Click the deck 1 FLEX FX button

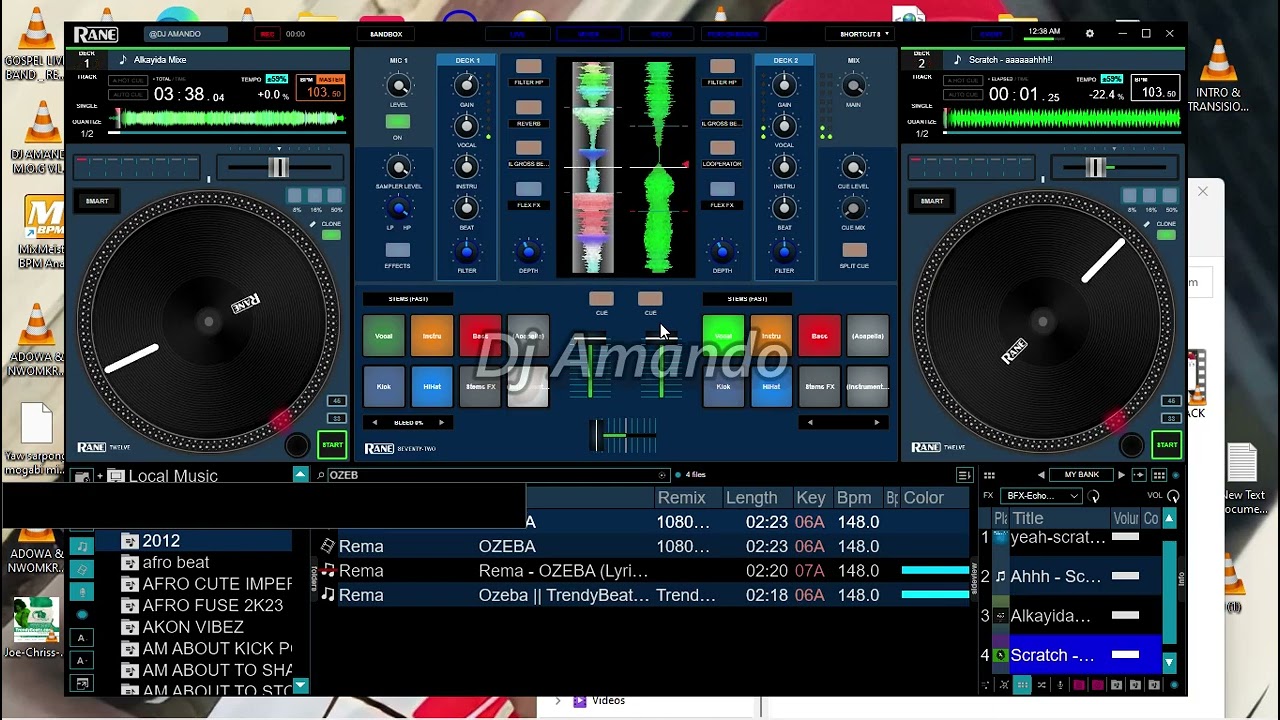click(528, 189)
